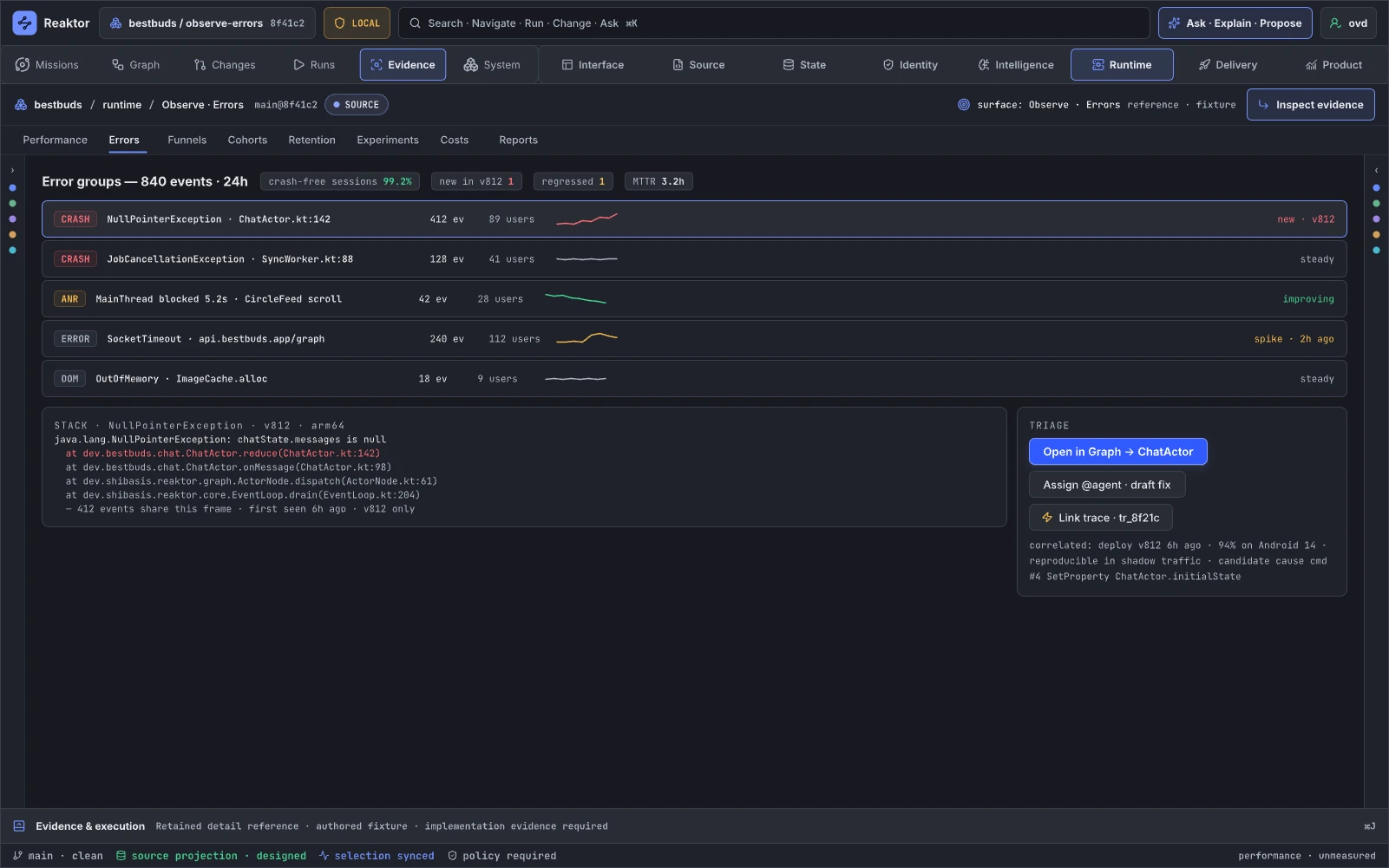Switch to the Experiments tab
Viewport: 1389px width, 868px height.
388,140
